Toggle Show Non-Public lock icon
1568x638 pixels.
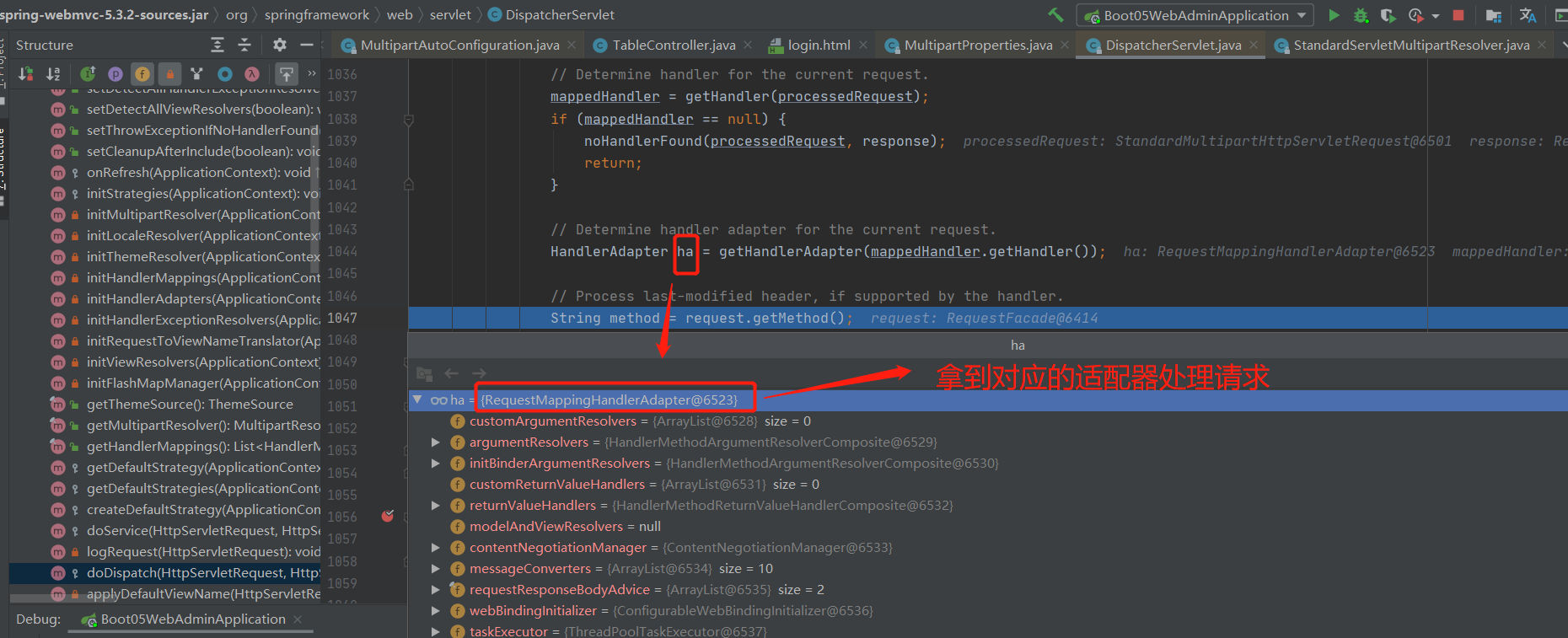point(169,74)
